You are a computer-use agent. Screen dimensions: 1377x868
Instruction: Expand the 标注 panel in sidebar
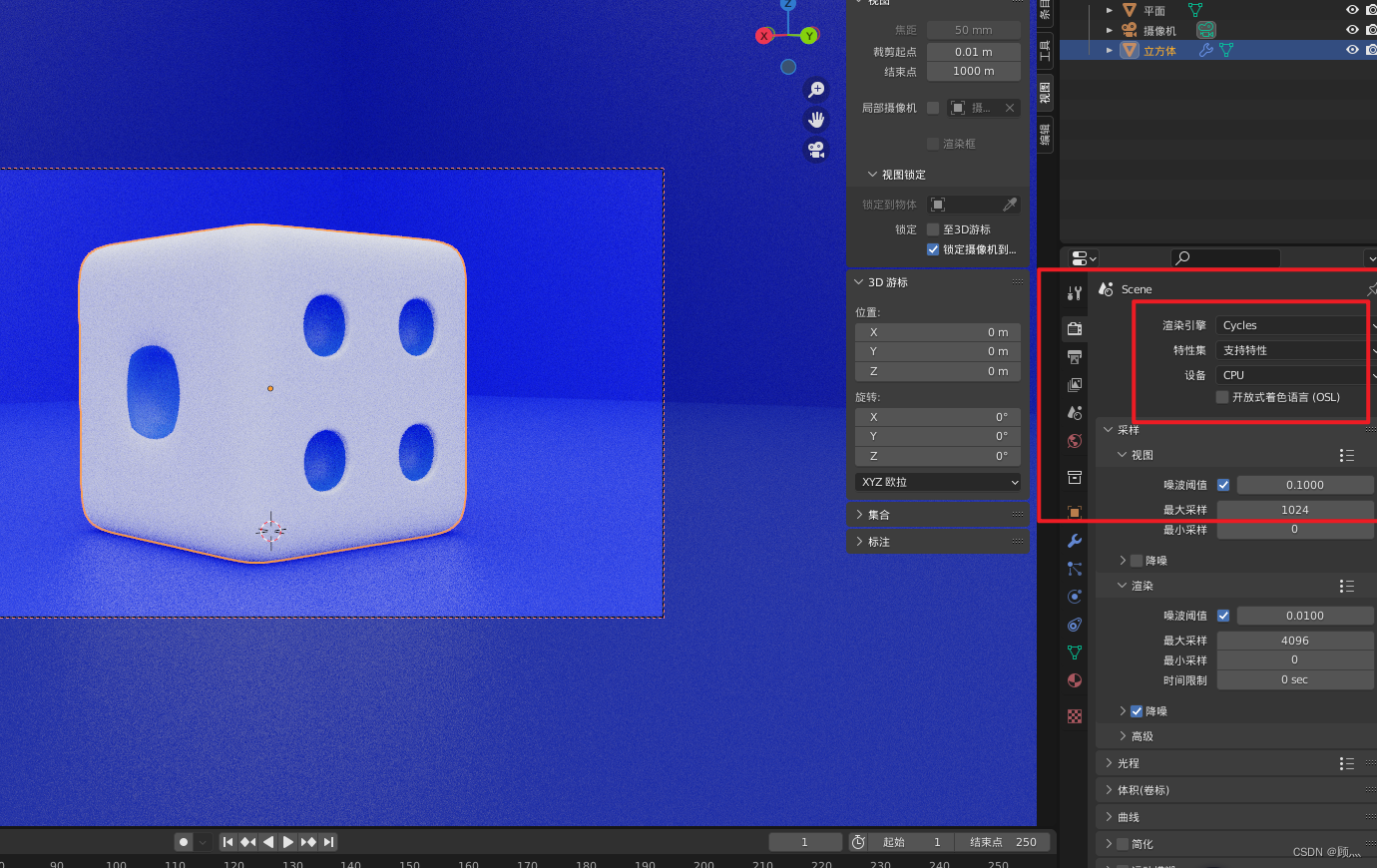[x=859, y=542]
